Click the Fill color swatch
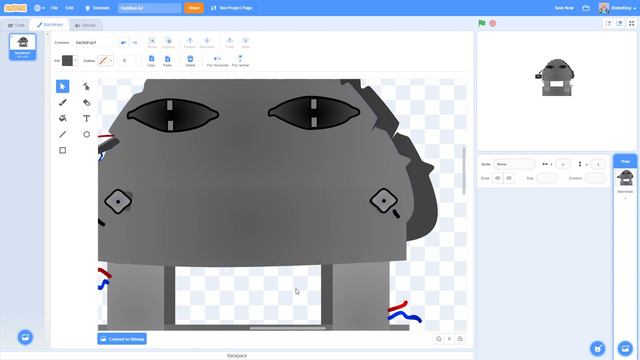Screen dimensions: 640x360 (x=67, y=61)
